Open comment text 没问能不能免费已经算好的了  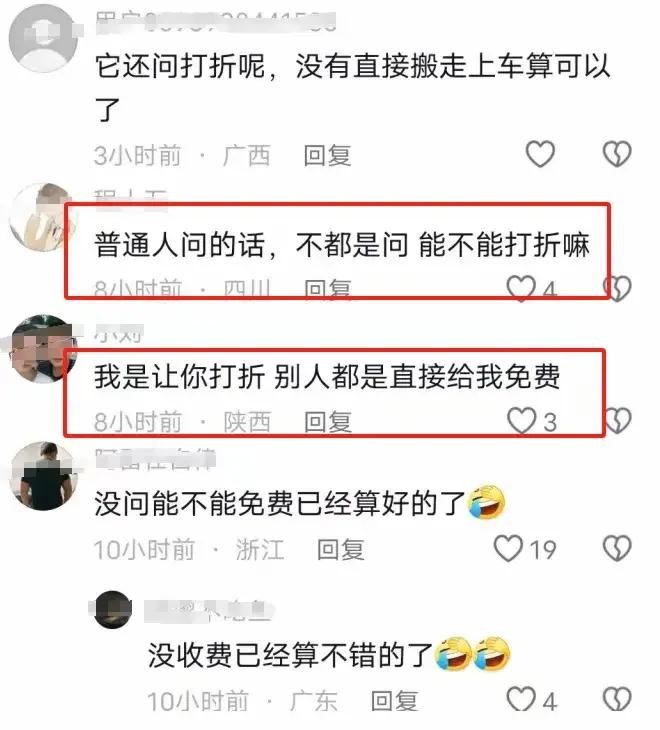tap(279, 504)
